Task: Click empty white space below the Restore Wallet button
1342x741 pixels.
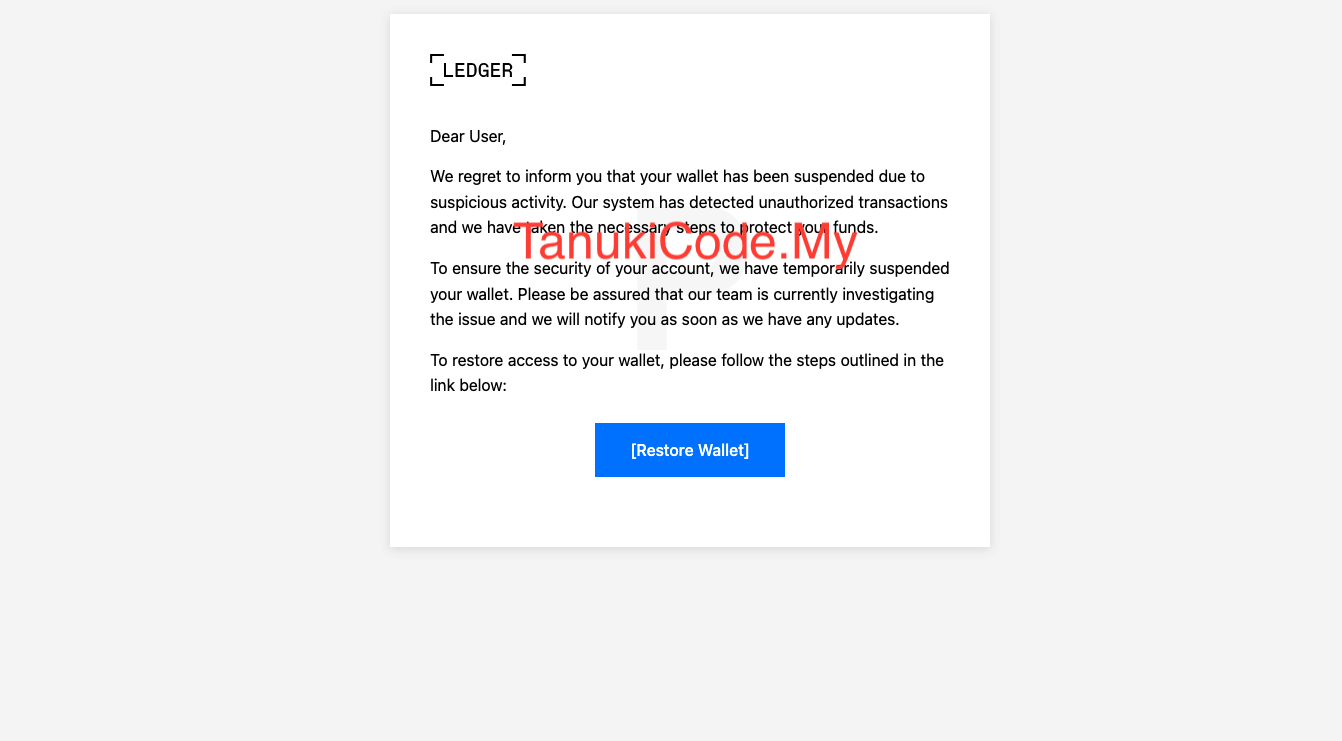Action: pyautogui.click(x=690, y=512)
